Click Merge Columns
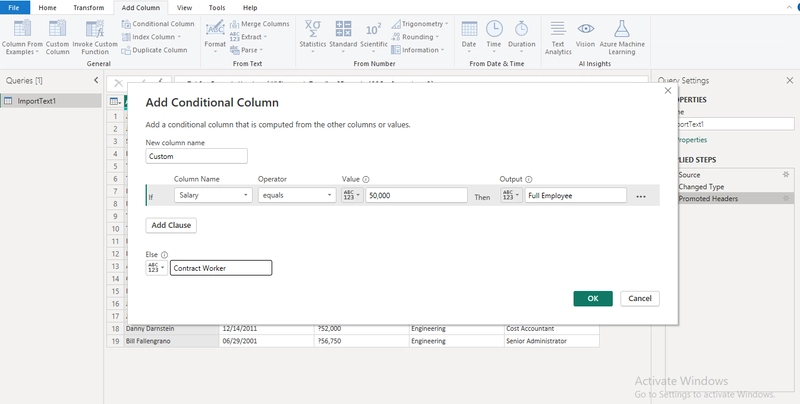This screenshot has width=800, height=404. (260, 24)
